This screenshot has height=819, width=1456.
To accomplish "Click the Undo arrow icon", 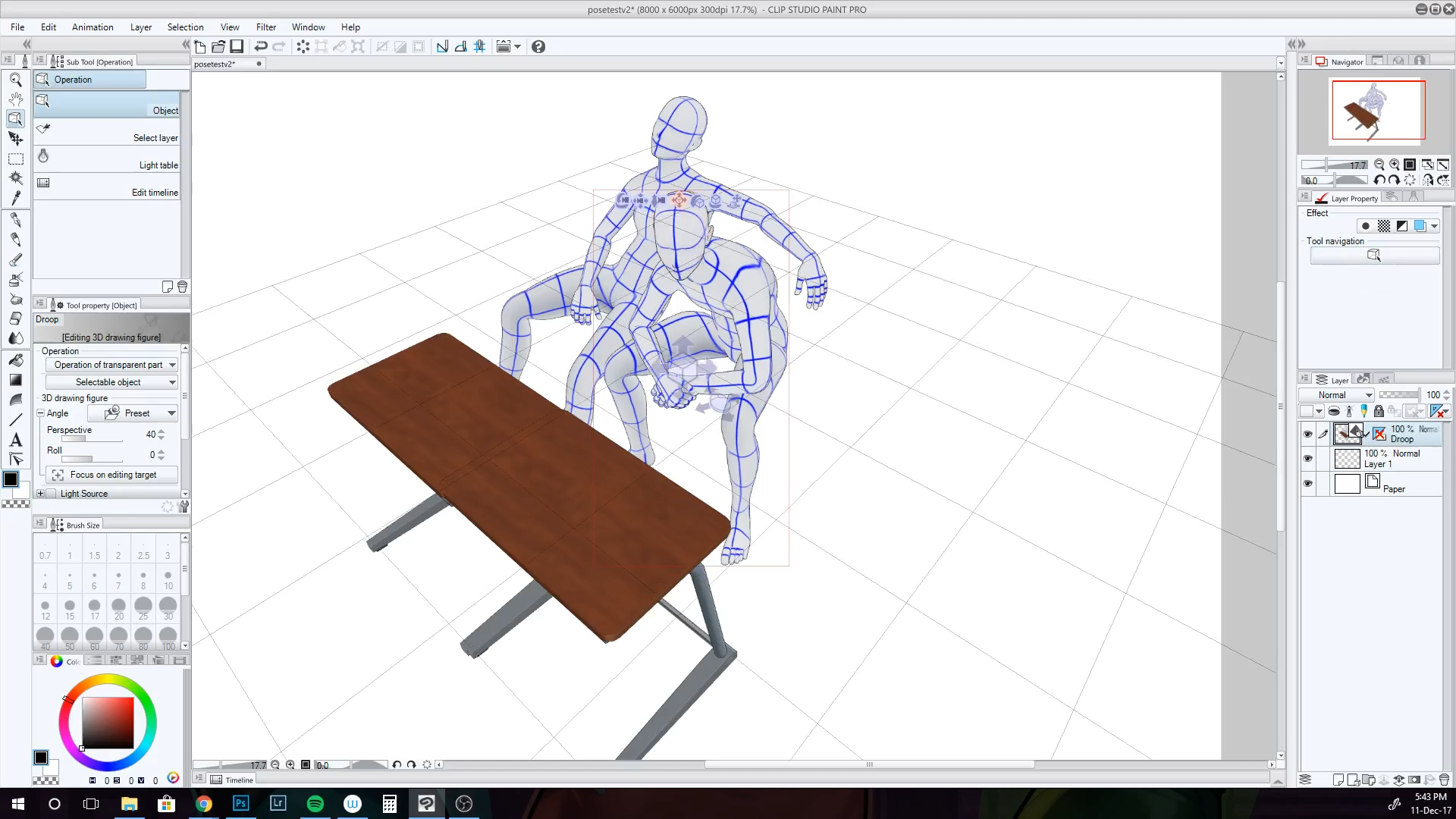I will pyautogui.click(x=260, y=46).
